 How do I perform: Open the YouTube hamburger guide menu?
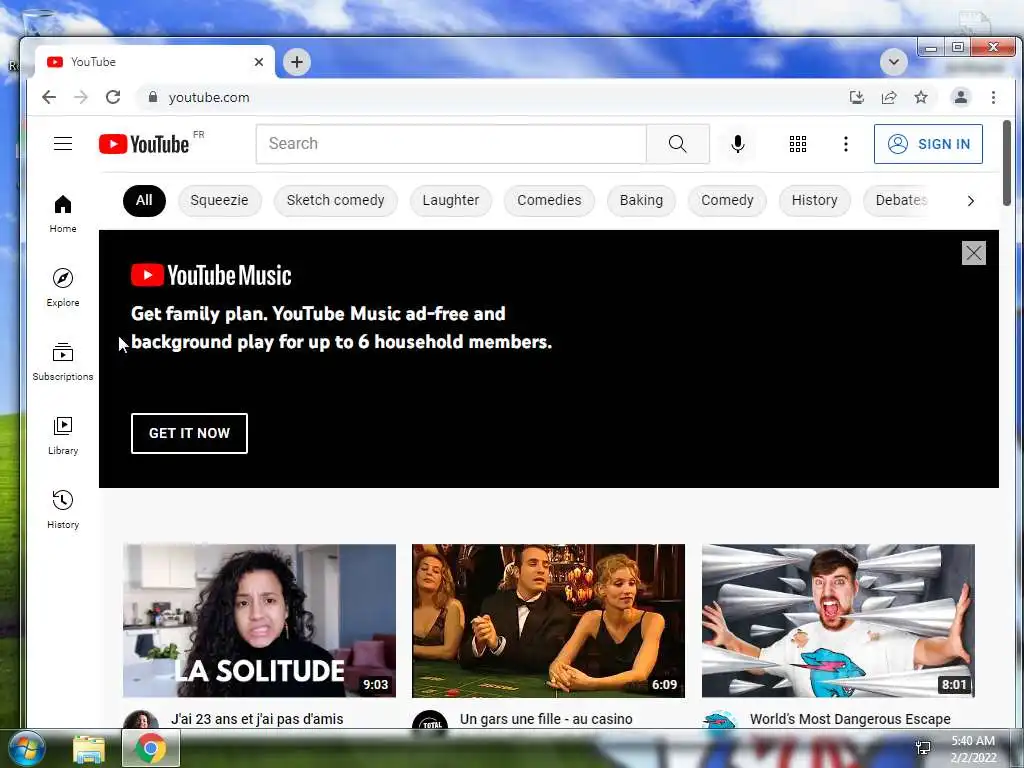63,144
